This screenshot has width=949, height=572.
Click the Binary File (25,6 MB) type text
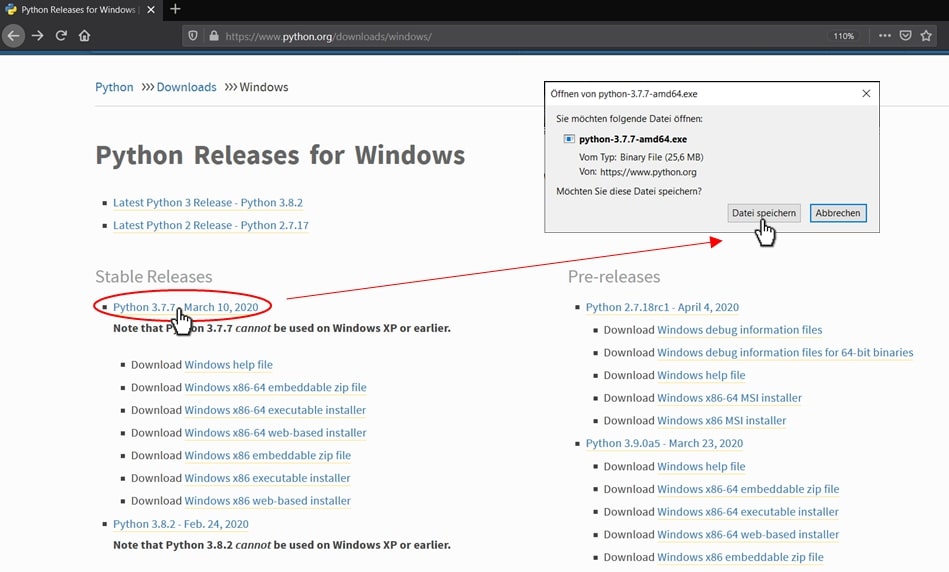(662, 157)
